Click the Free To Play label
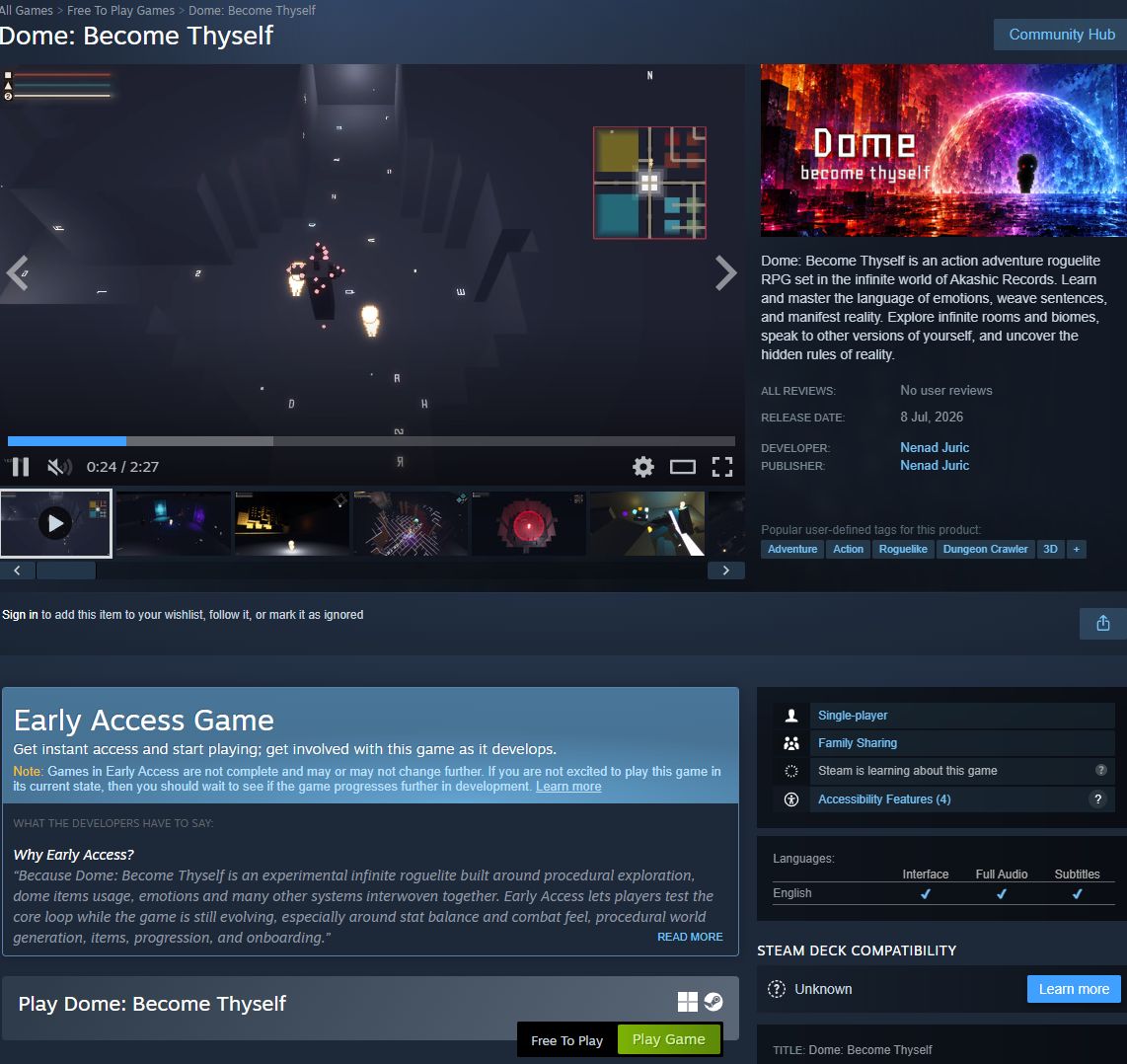This screenshot has height=1064, width=1127. coord(567,1040)
